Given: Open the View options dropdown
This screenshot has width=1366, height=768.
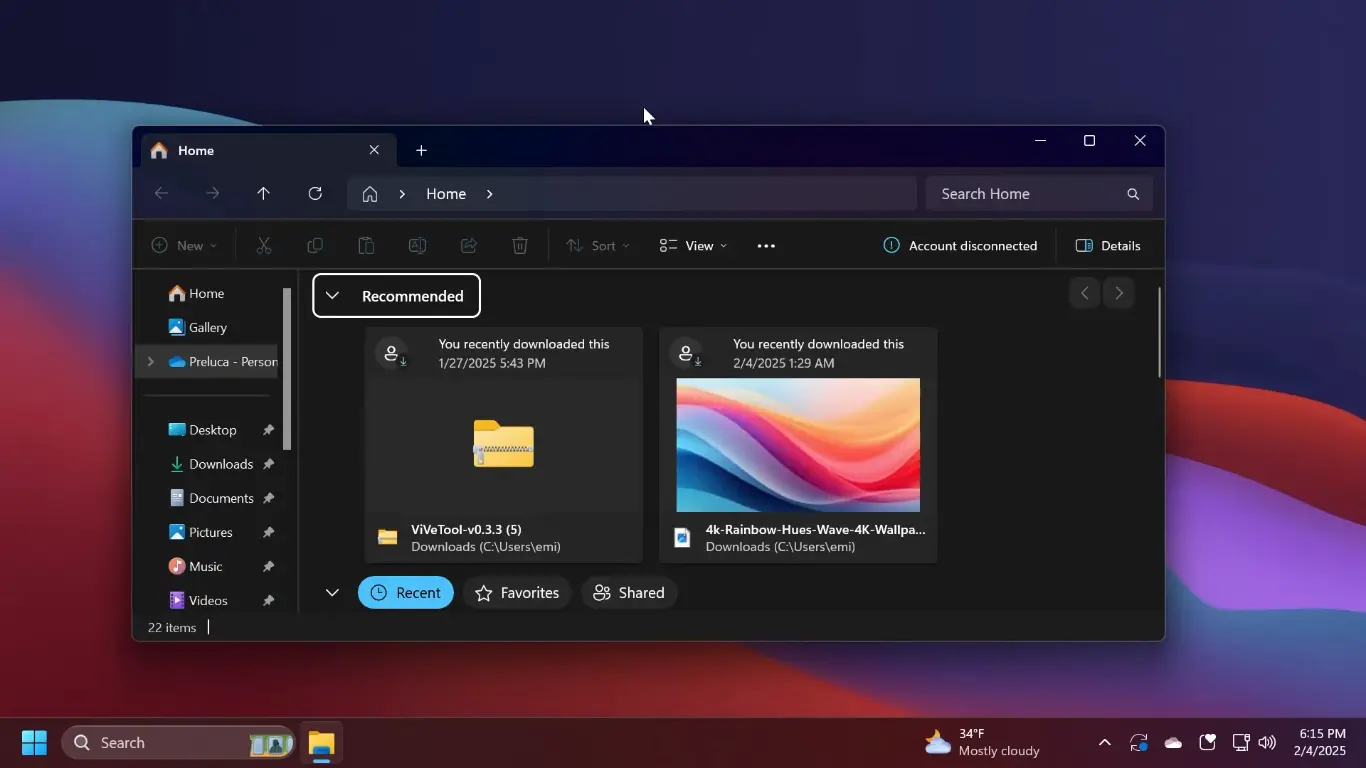Looking at the screenshot, I should coord(693,246).
